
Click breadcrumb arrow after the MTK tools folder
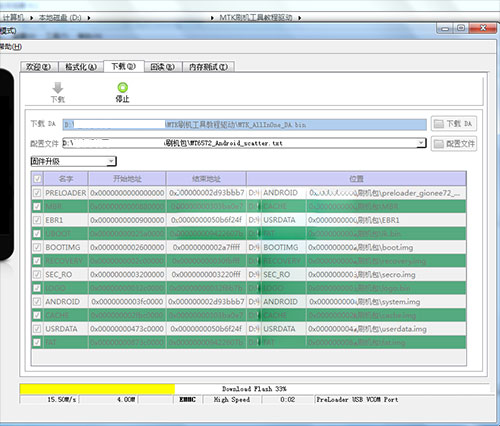click(x=300, y=18)
